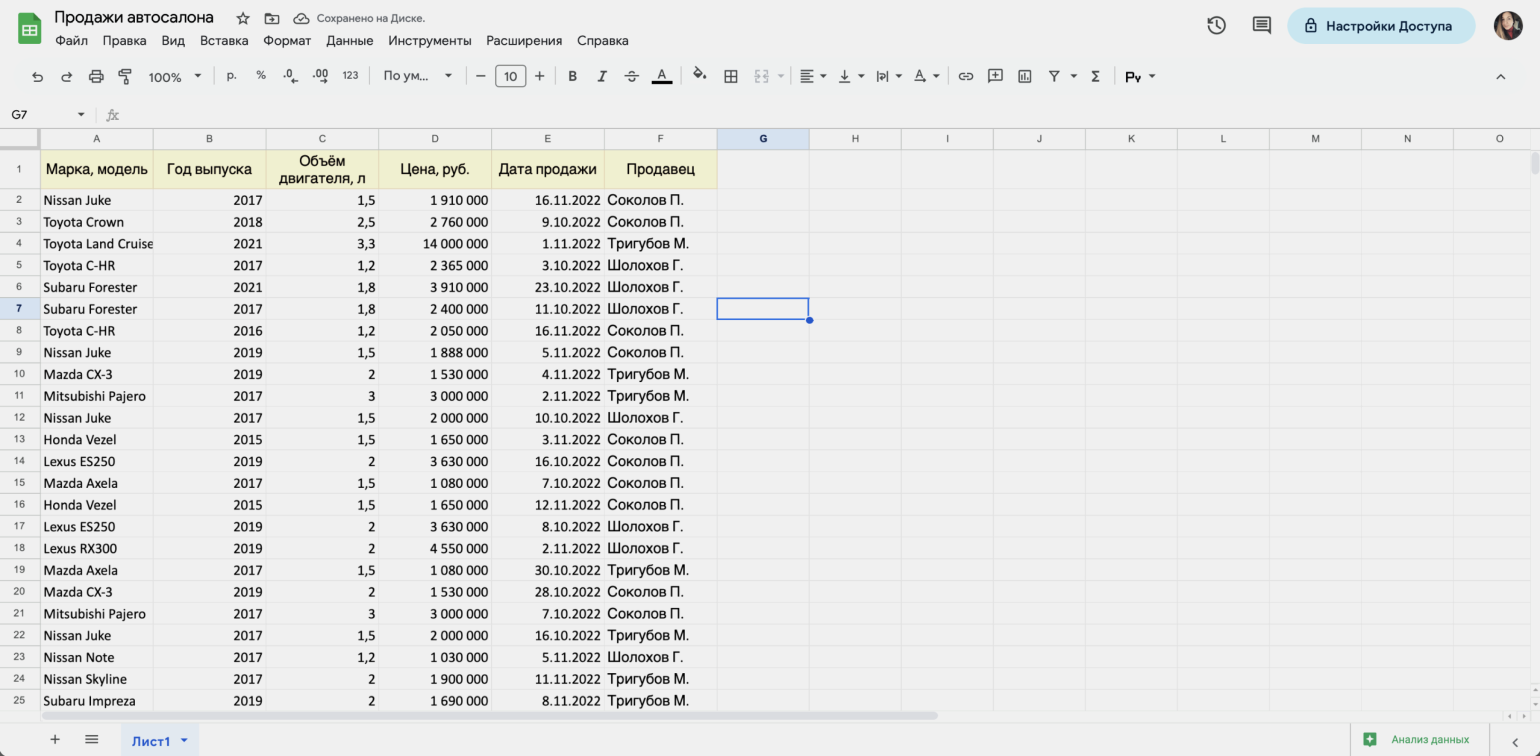Open the Данные menu
The image size is (1540, 756).
tap(349, 40)
